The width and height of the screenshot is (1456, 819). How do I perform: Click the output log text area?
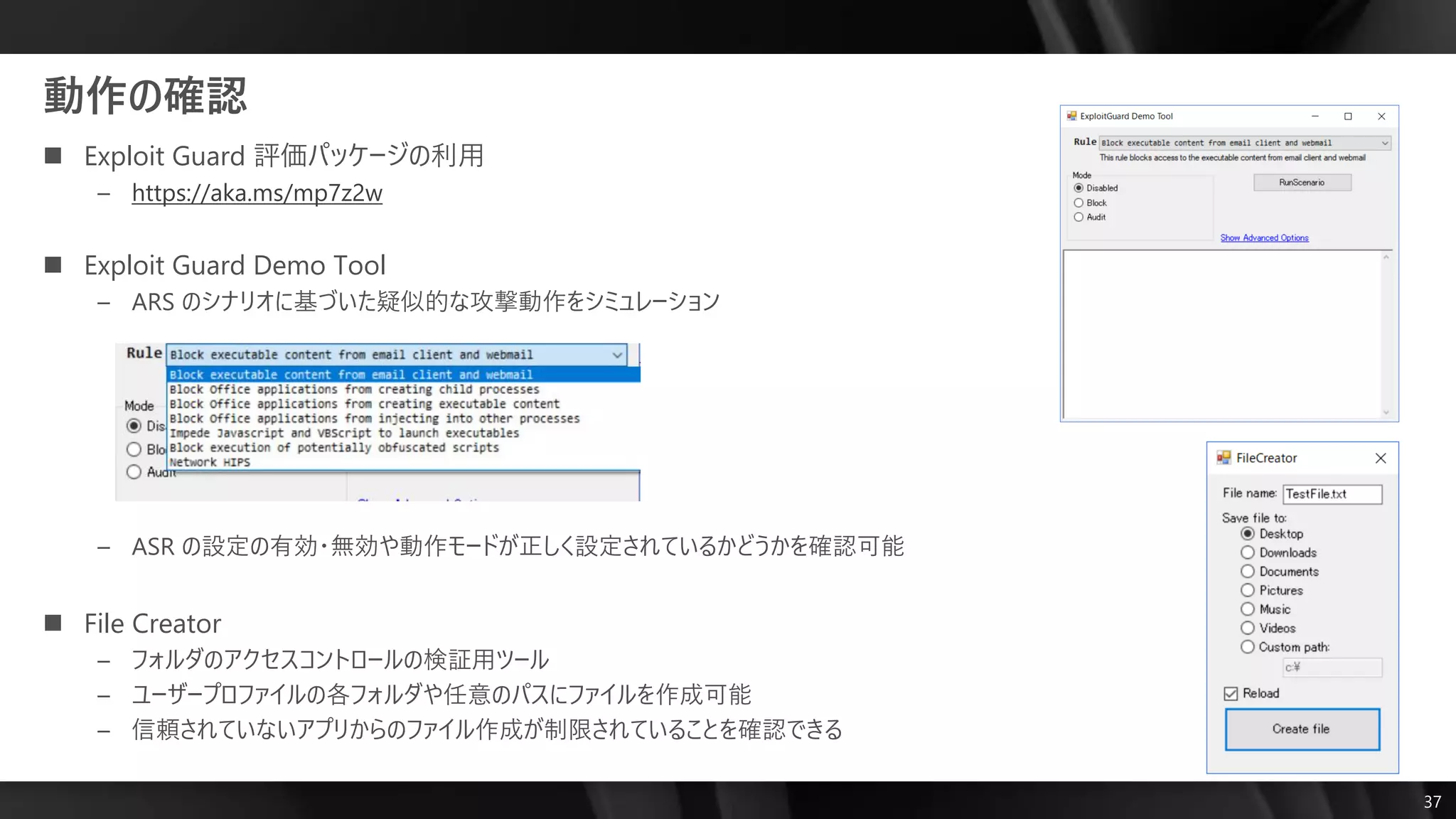tap(1222, 334)
